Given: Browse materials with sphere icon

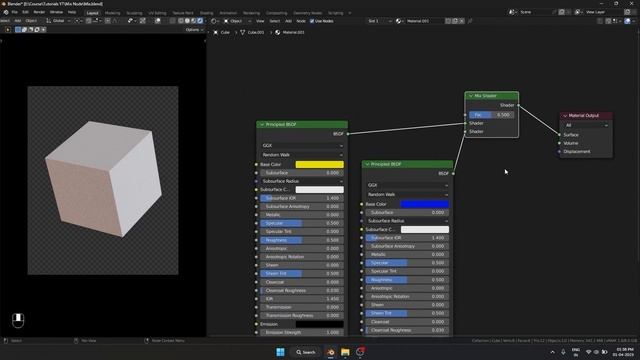Looking at the screenshot, I should [399, 21].
